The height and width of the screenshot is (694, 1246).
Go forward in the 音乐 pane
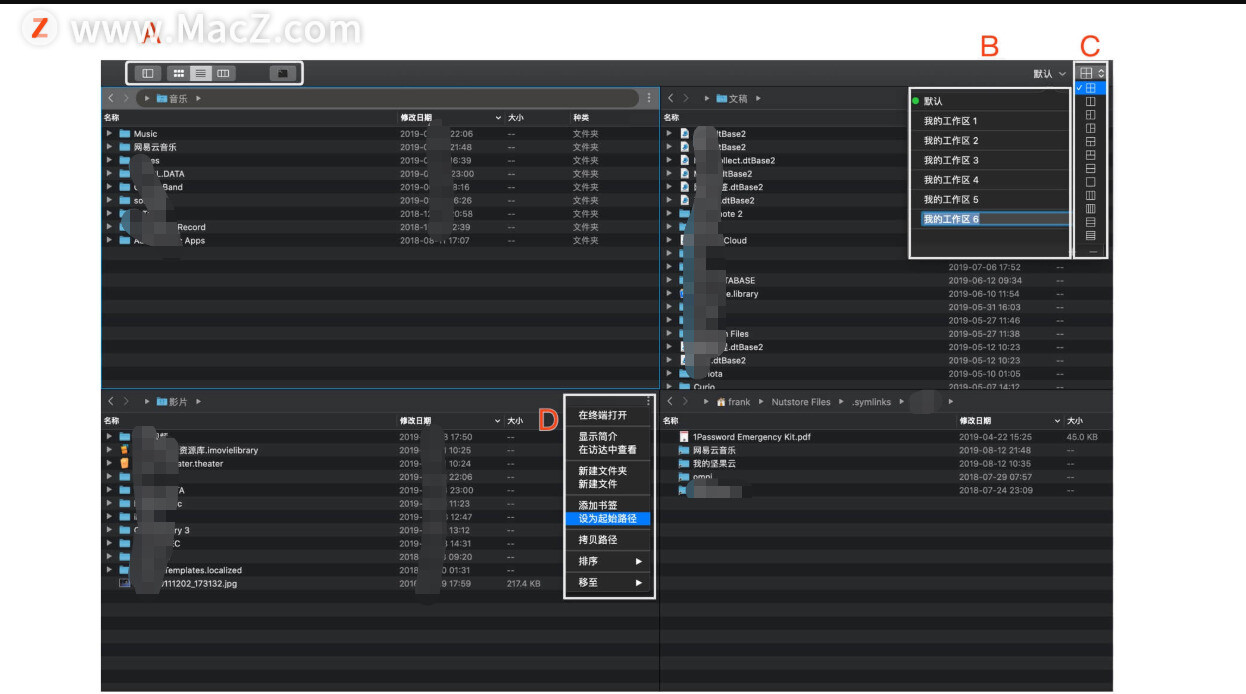pos(125,98)
